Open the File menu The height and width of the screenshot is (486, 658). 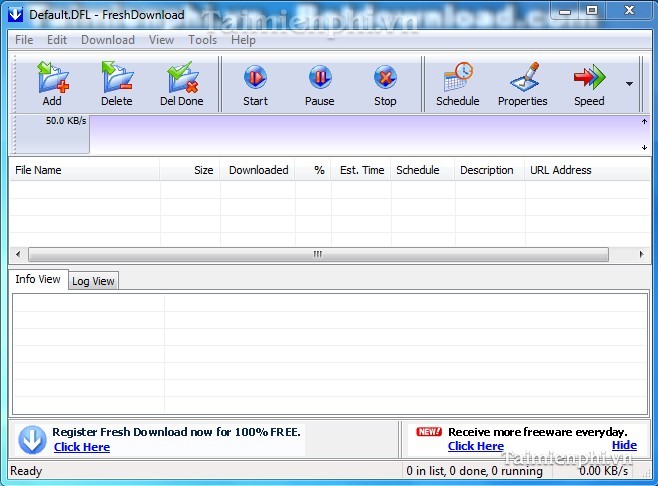[x=24, y=40]
